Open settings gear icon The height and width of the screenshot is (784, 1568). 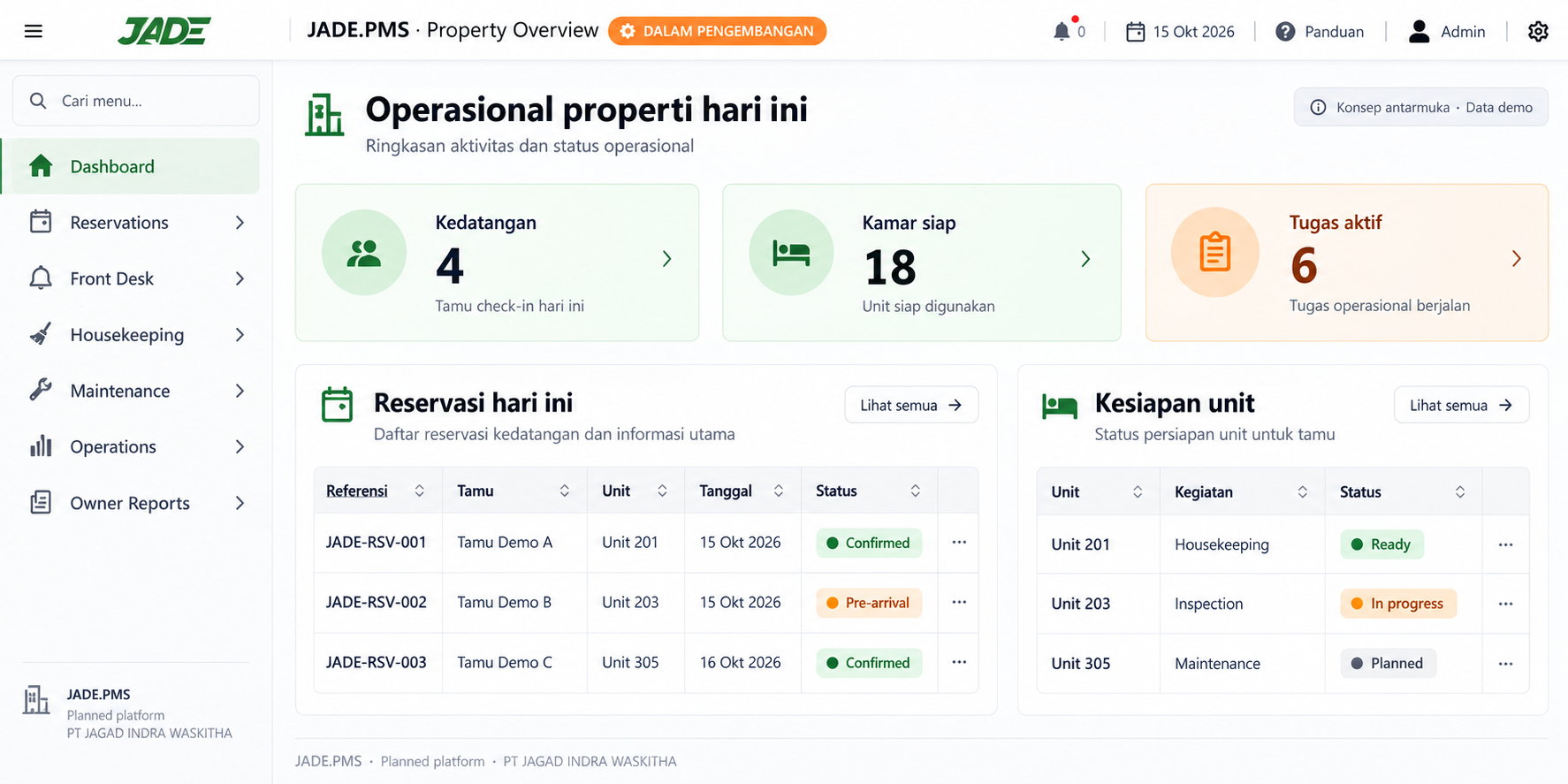click(x=1538, y=32)
